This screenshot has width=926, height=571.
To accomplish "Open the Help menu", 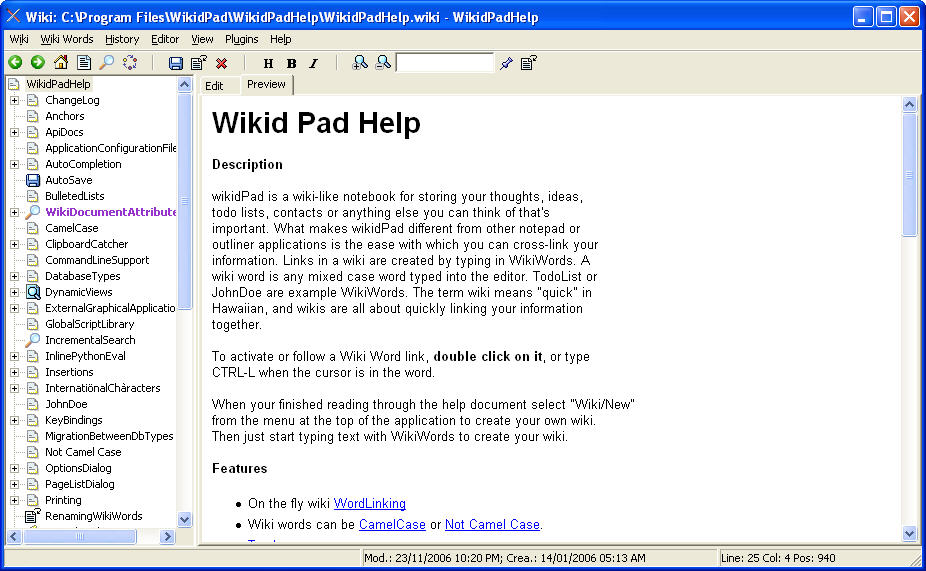I will [x=281, y=39].
